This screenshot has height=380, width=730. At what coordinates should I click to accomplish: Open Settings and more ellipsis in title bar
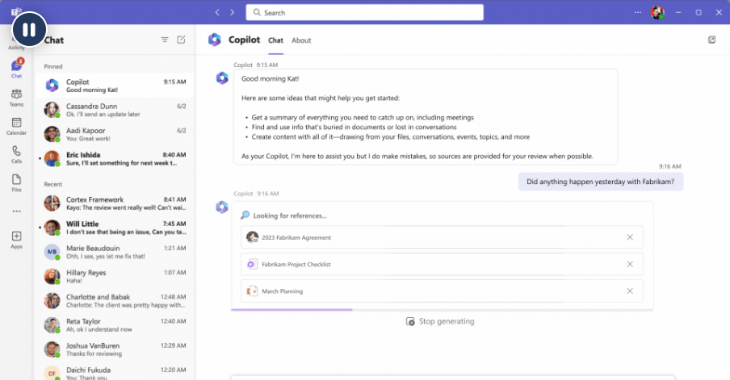pyautogui.click(x=637, y=13)
